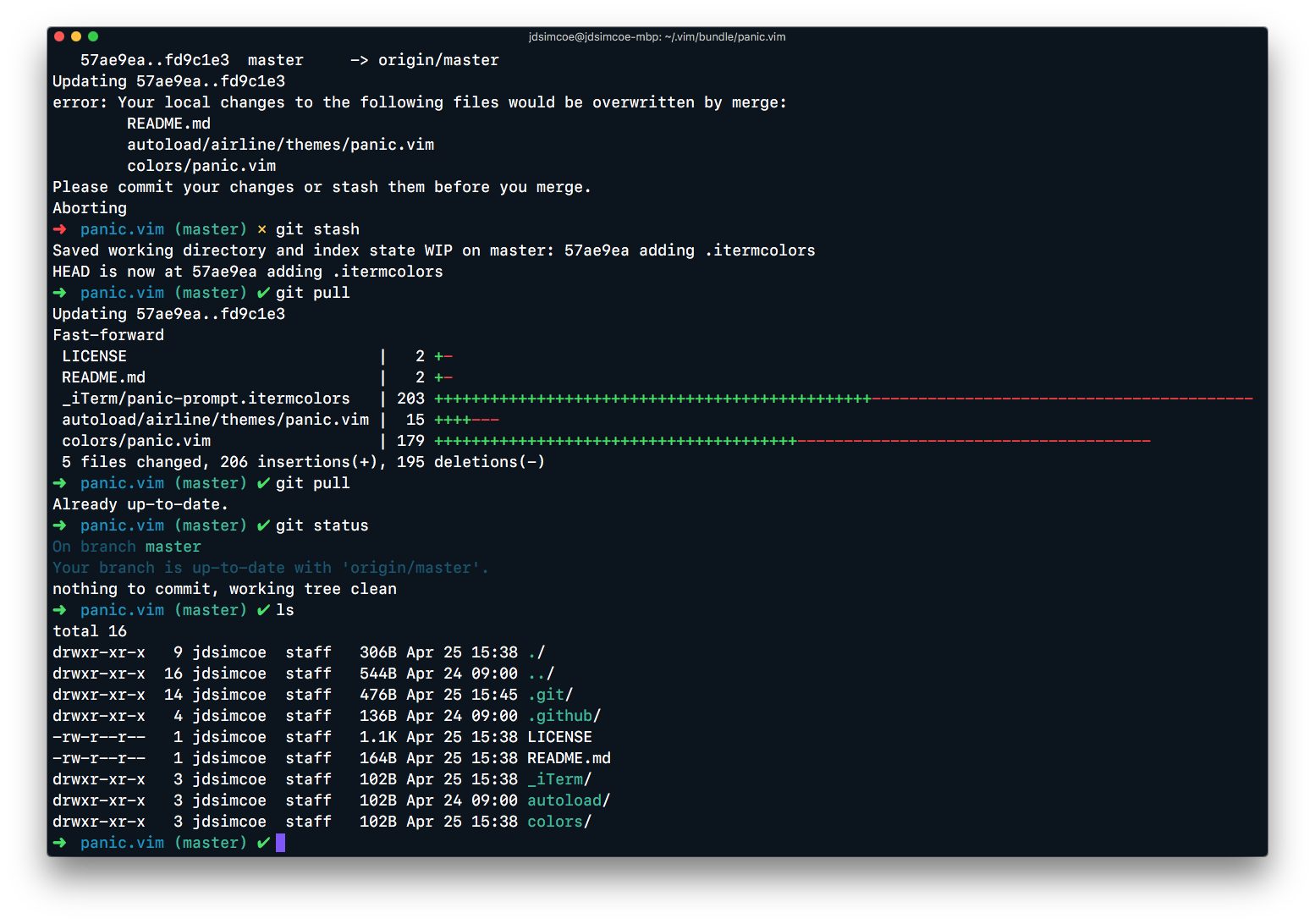Click the 'origin/master' text in the first line
Screen dimensions: 1315x924
tap(438, 60)
